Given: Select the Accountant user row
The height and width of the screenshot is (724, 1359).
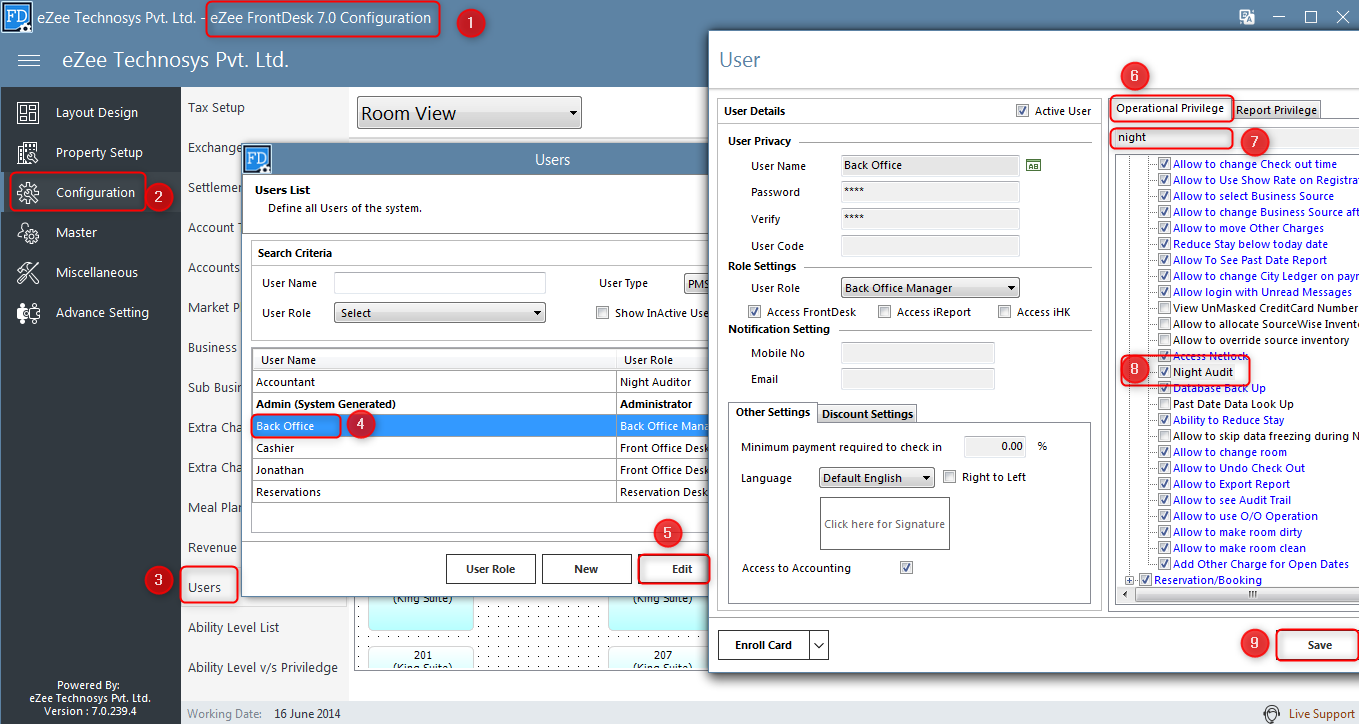Looking at the screenshot, I should (x=480, y=382).
